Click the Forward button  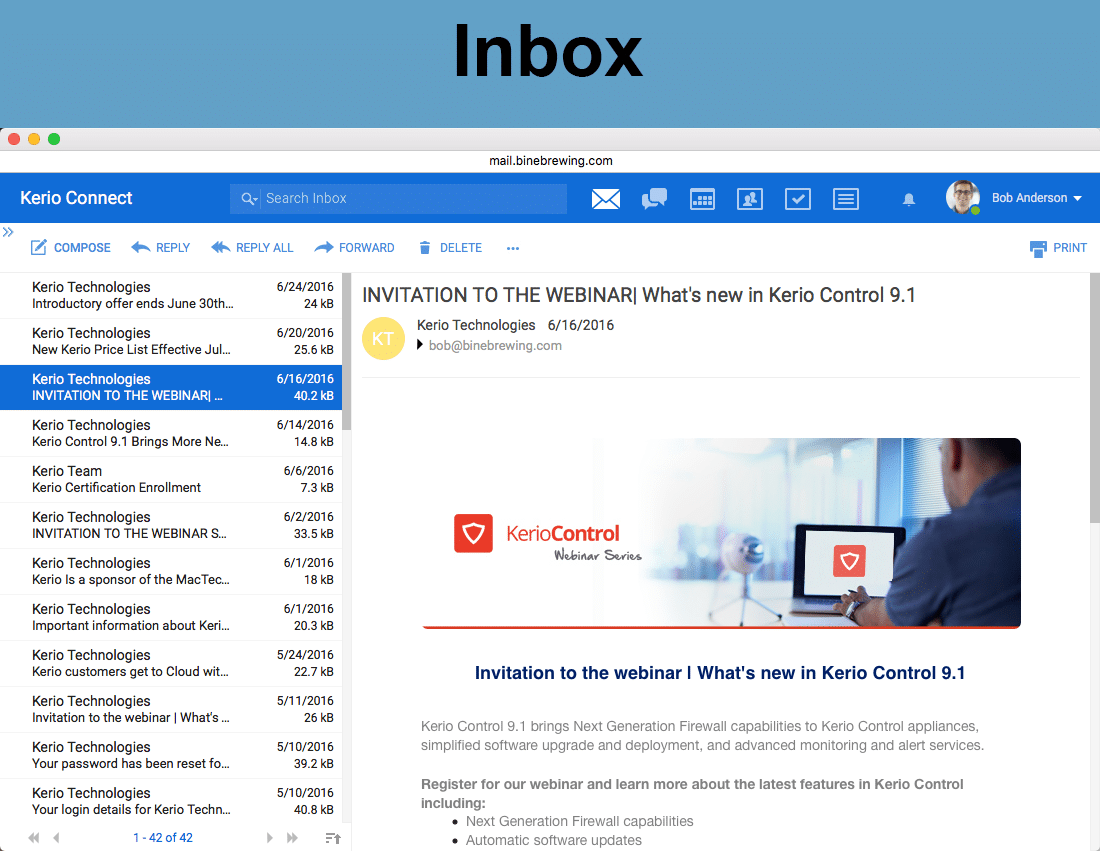point(354,248)
